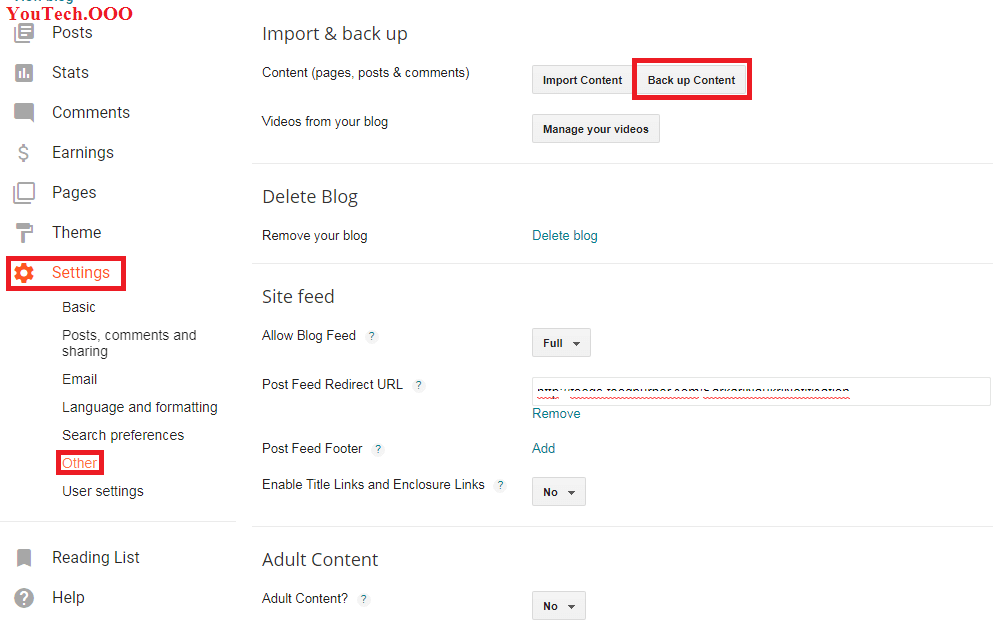Select the Settings menu label
This screenshot has height=636, width=993.
tap(81, 272)
